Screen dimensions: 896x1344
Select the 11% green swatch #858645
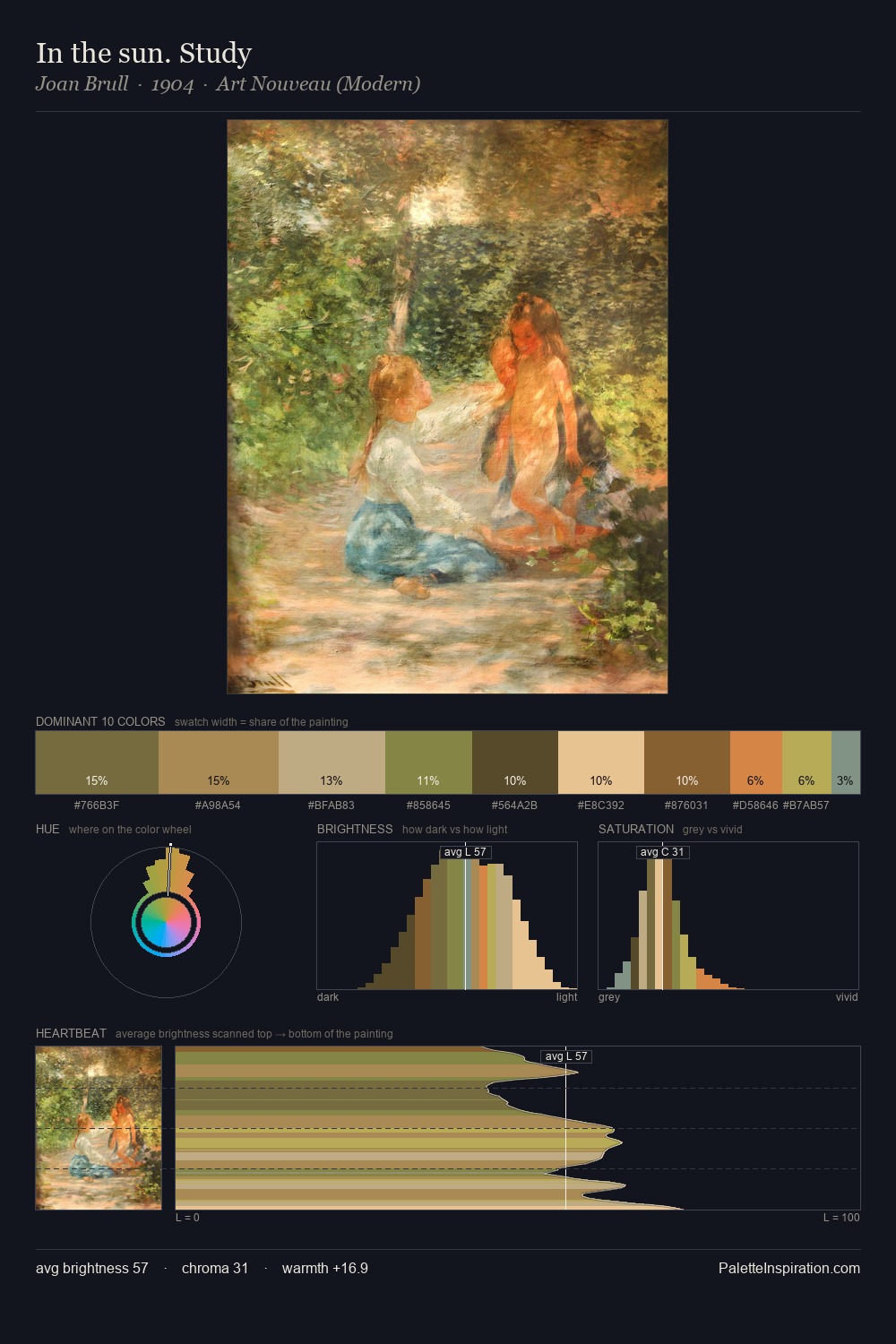428,762
